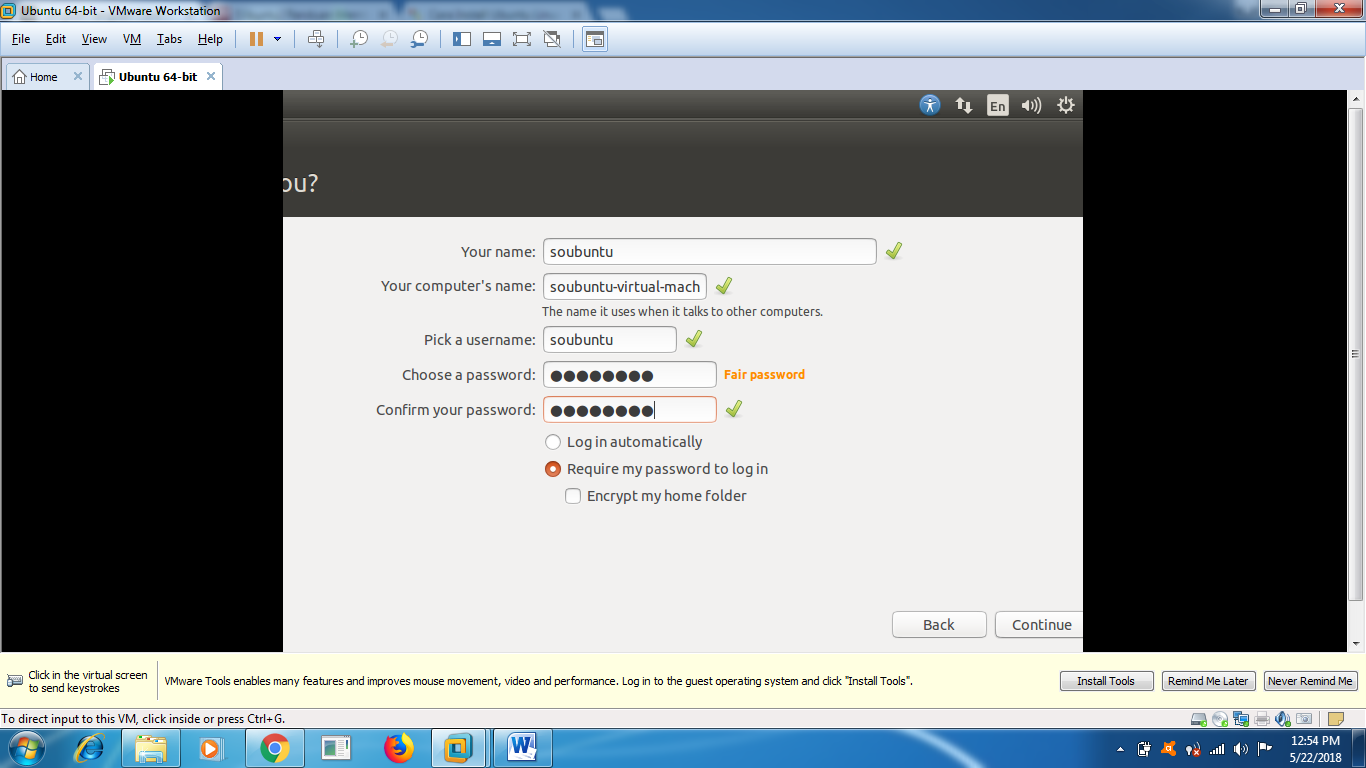Check Encrypt my home folder

(x=573, y=495)
